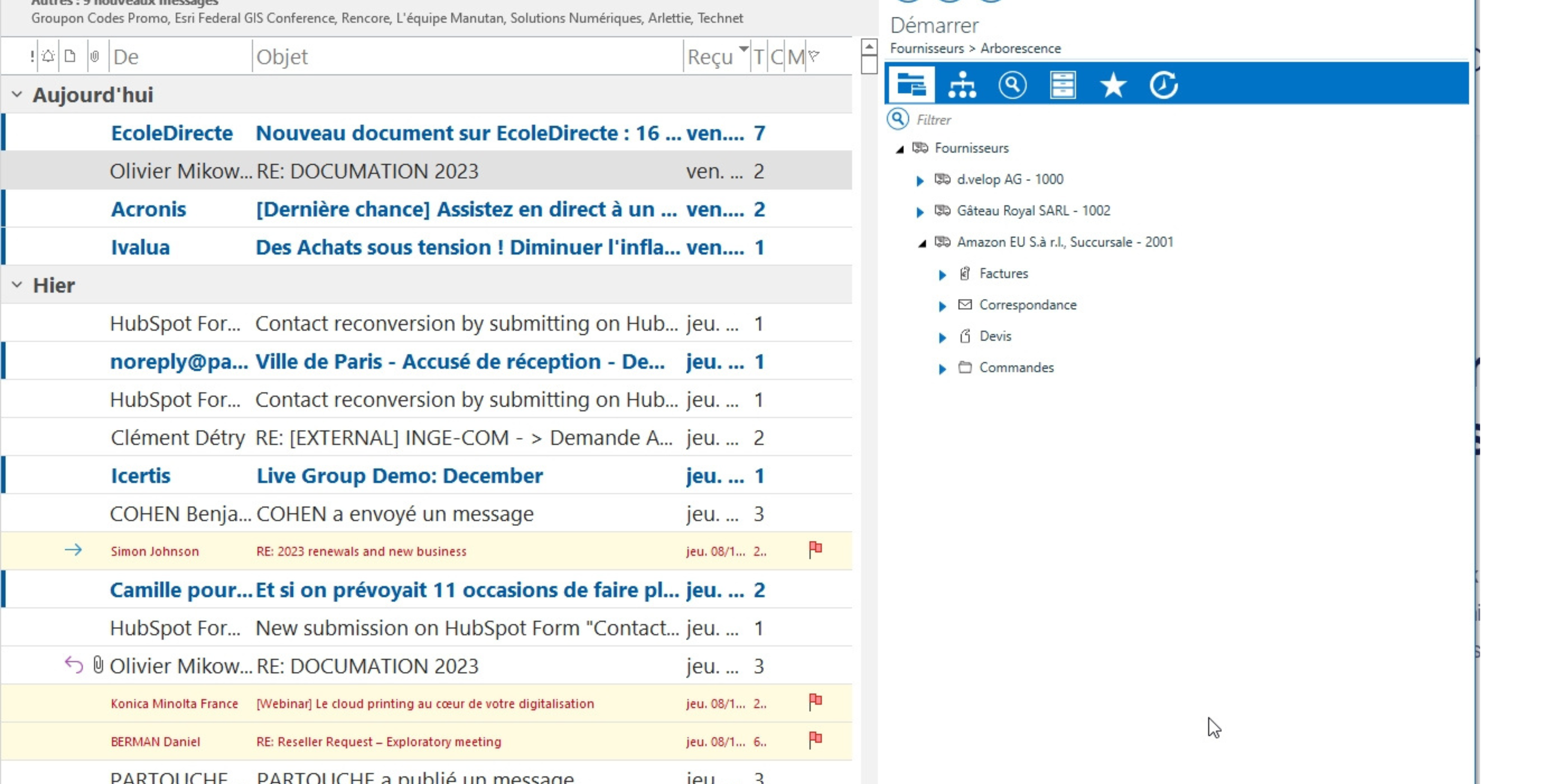Expand Gâteau Royal SARL - 1002 node

click(920, 212)
